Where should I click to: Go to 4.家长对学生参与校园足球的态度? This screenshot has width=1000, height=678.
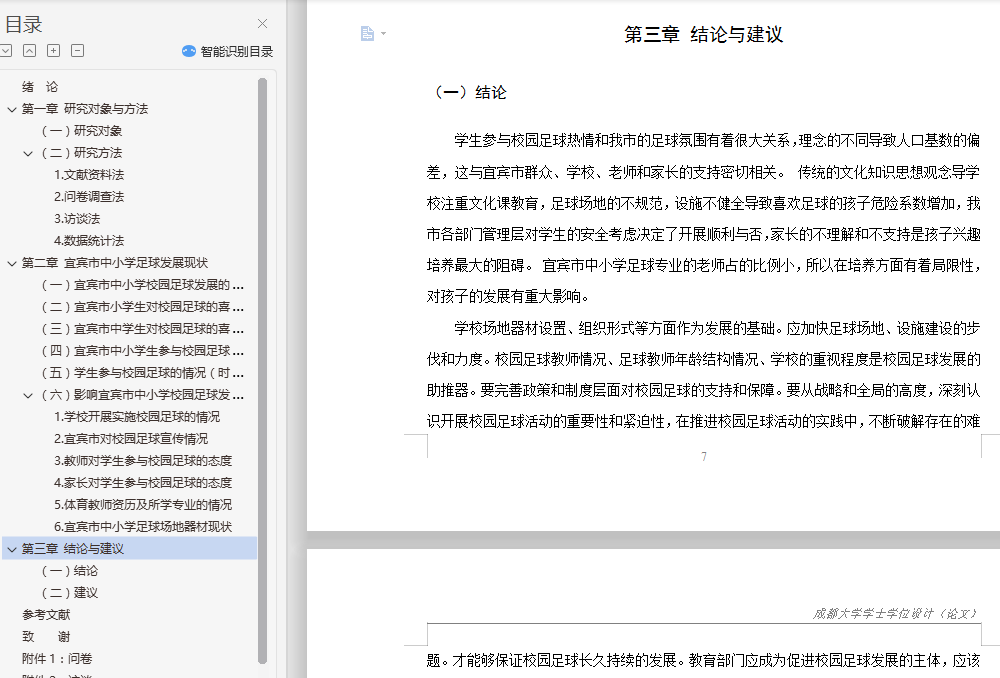tap(143, 483)
